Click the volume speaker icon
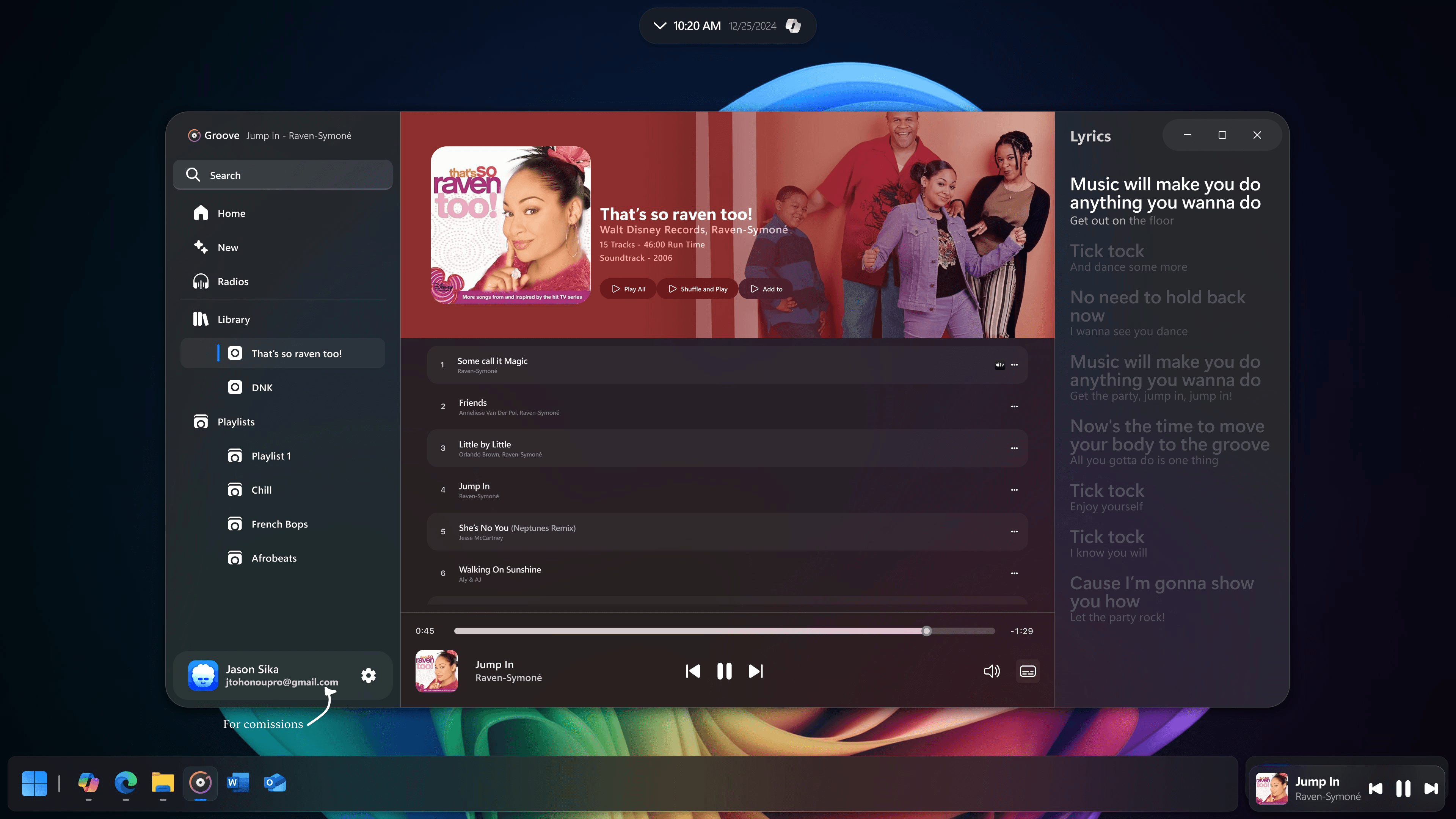Viewport: 1456px width, 819px height. (x=992, y=671)
